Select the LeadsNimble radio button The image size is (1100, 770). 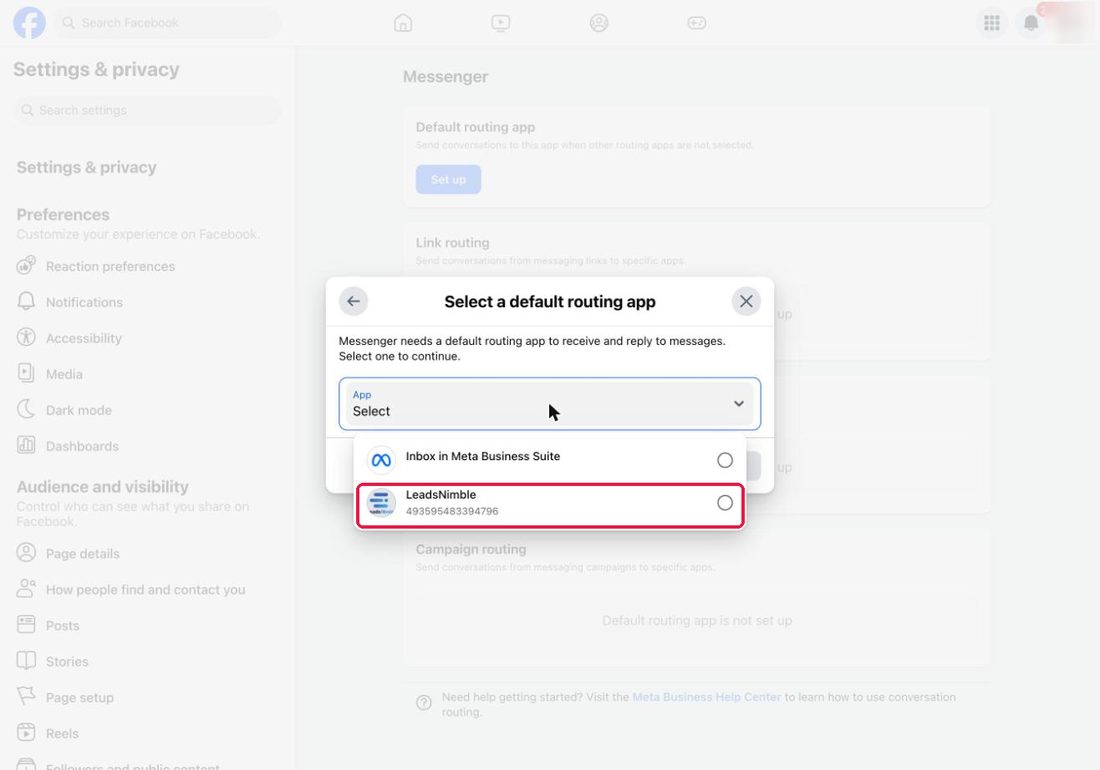pyautogui.click(x=725, y=503)
